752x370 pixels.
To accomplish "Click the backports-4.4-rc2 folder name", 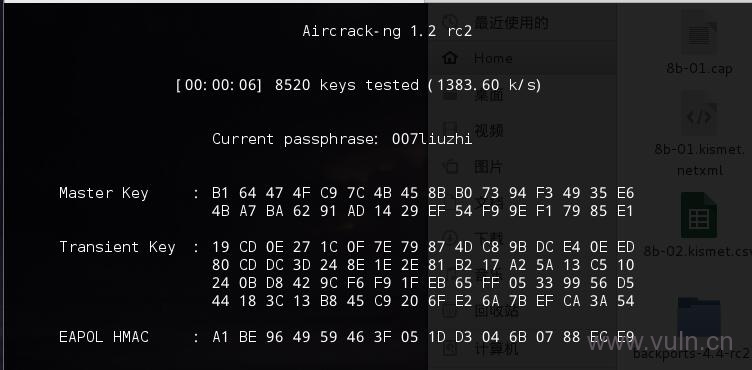I will click(x=692, y=354).
